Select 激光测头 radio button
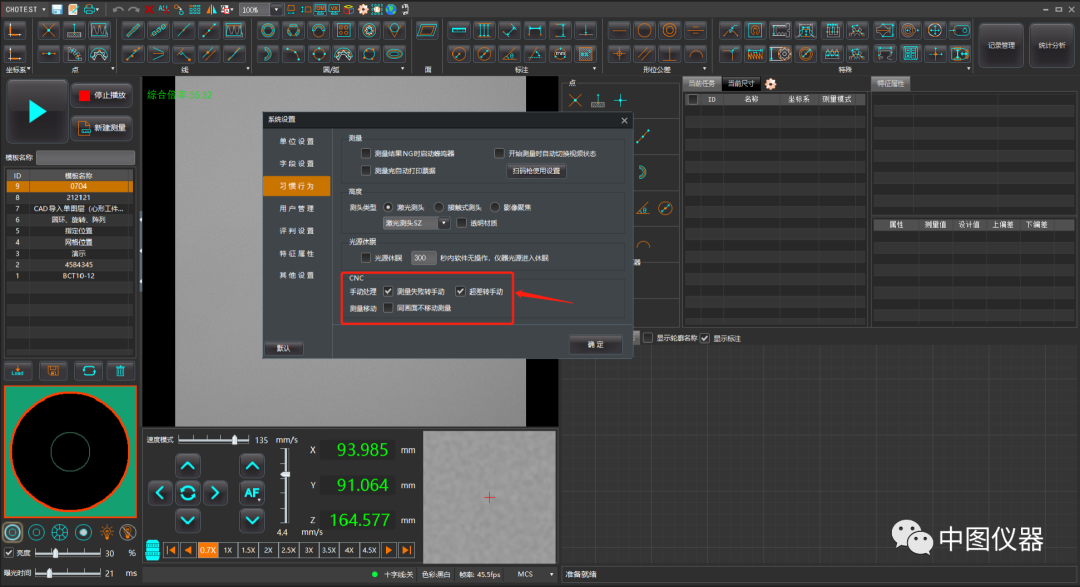 (388, 207)
